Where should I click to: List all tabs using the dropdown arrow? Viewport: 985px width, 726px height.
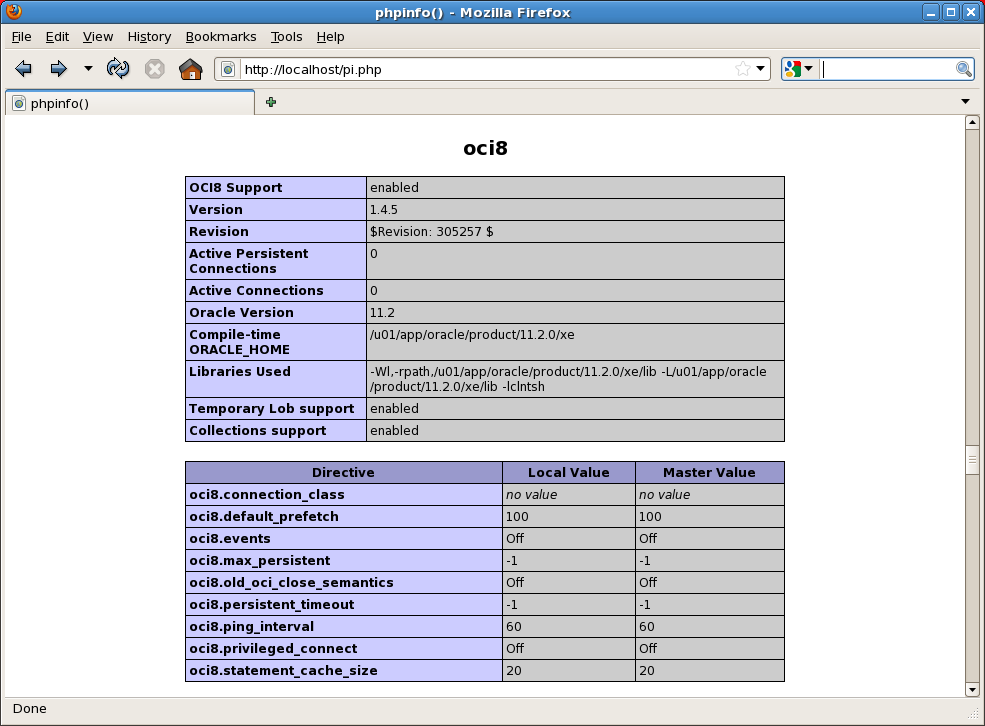[x=966, y=102]
